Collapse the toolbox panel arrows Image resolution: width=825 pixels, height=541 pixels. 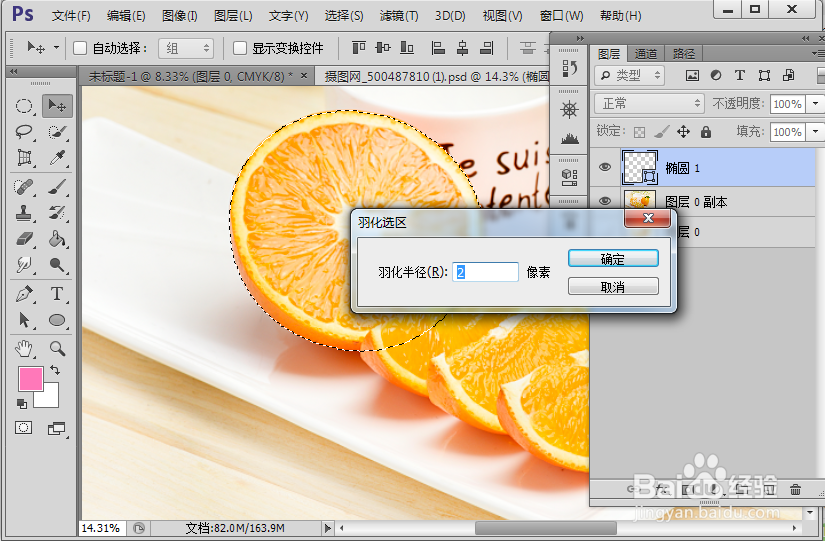(14, 71)
